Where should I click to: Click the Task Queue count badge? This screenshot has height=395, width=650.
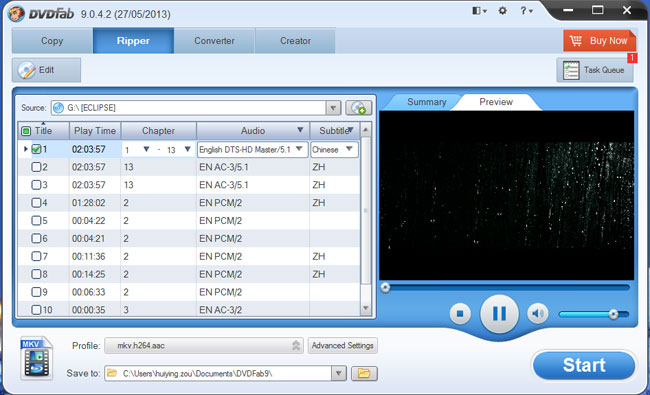coord(632,58)
